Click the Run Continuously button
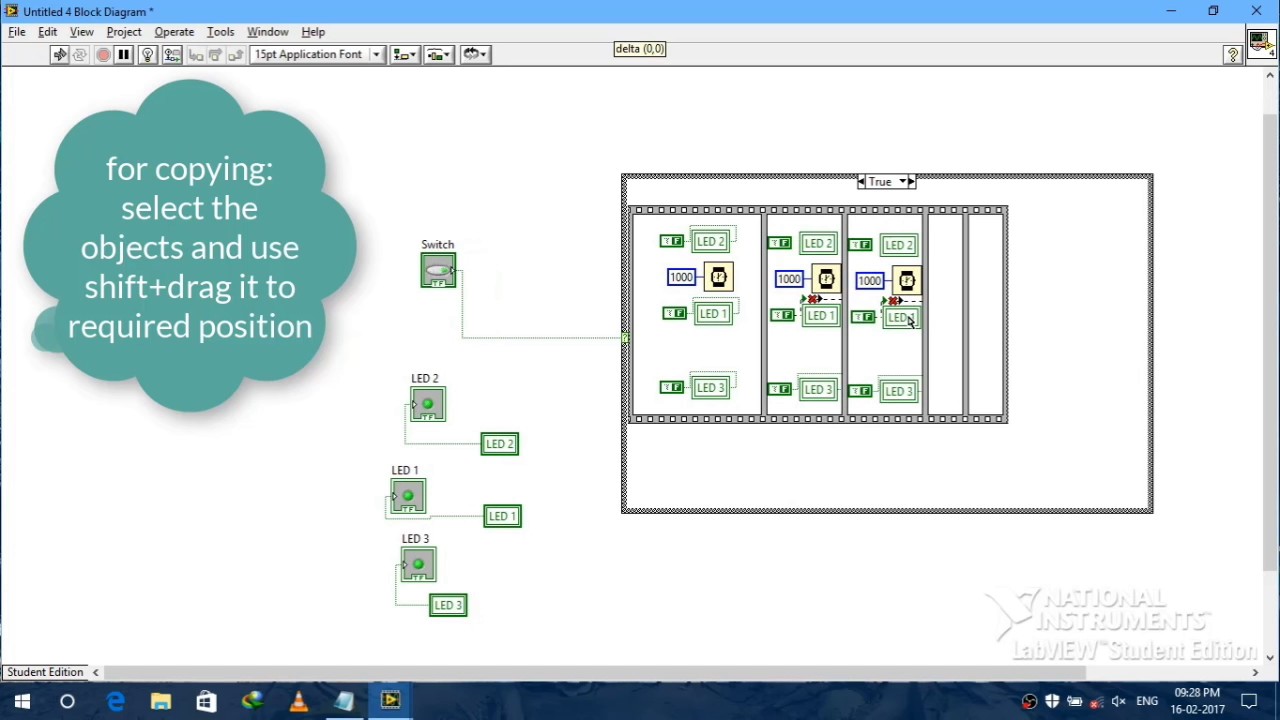The height and width of the screenshot is (720, 1280). pos(81,55)
